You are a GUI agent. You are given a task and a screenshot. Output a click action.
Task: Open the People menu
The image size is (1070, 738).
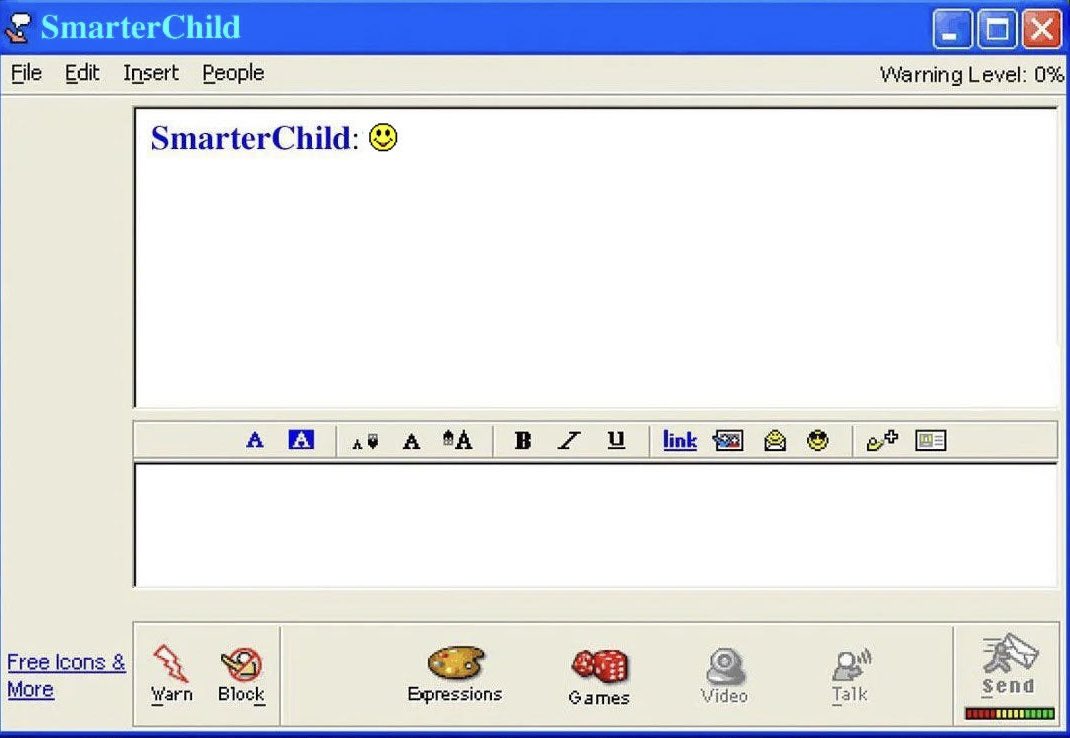(x=233, y=74)
